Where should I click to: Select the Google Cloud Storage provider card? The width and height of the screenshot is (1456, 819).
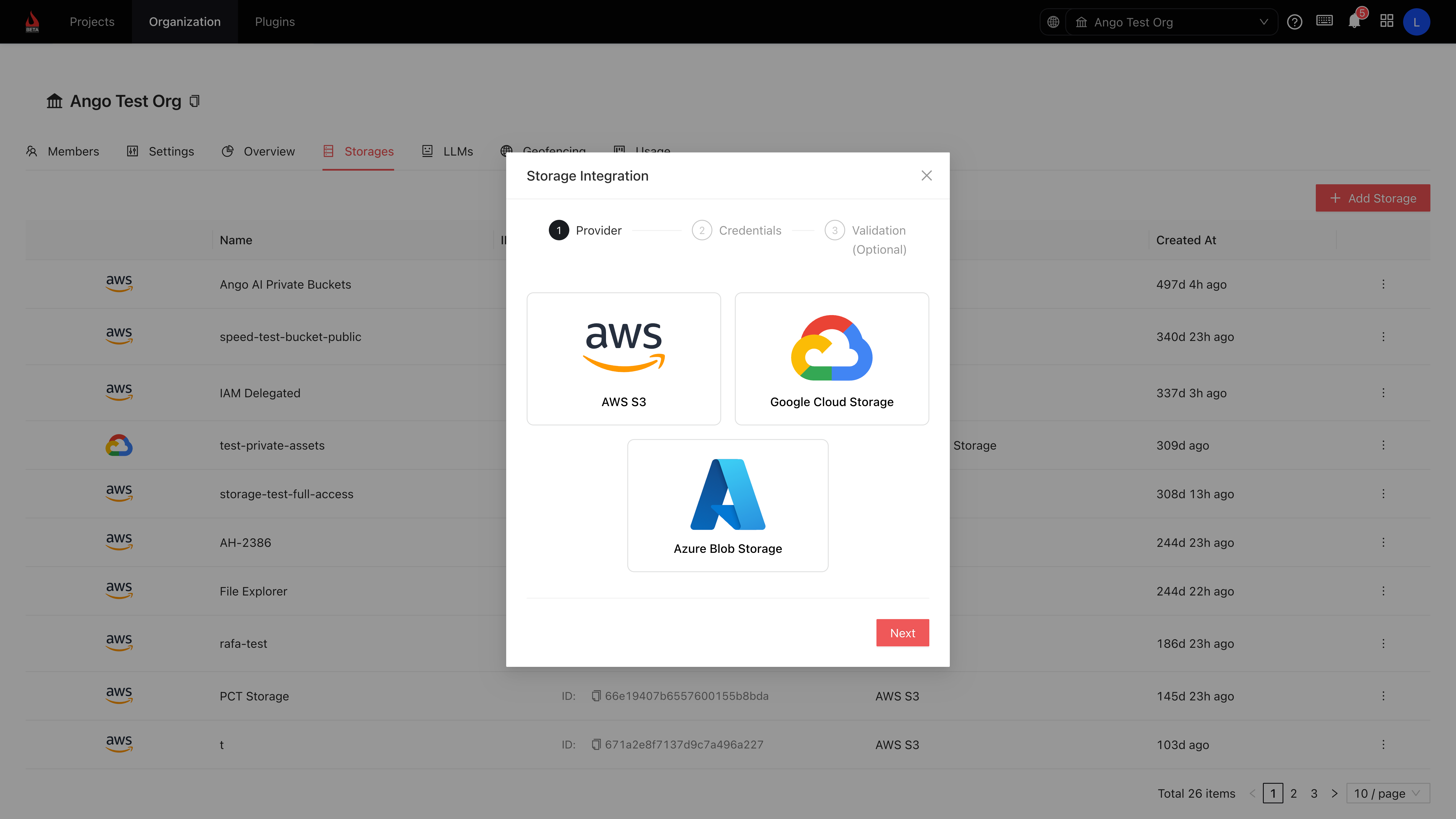click(x=832, y=359)
